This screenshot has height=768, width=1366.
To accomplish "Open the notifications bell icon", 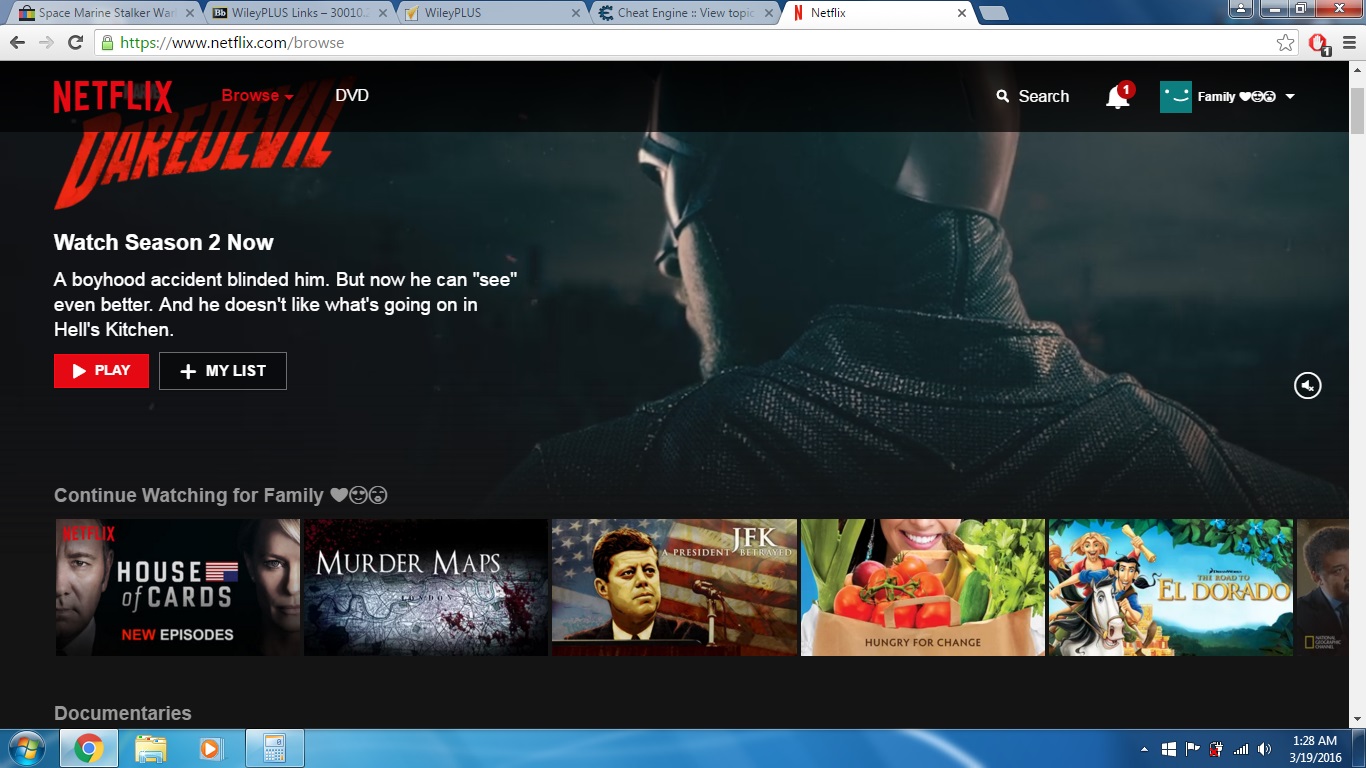I will pyautogui.click(x=1117, y=97).
